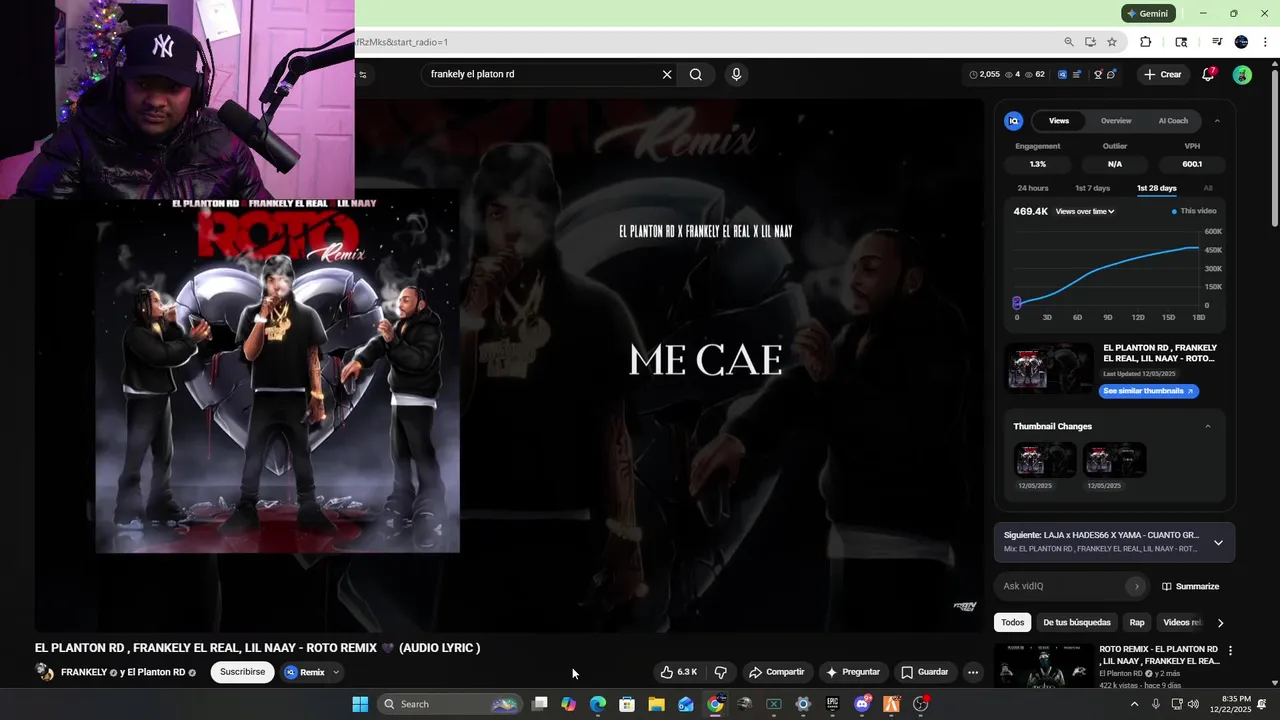Open Chrome media control icon

tap(1217, 42)
